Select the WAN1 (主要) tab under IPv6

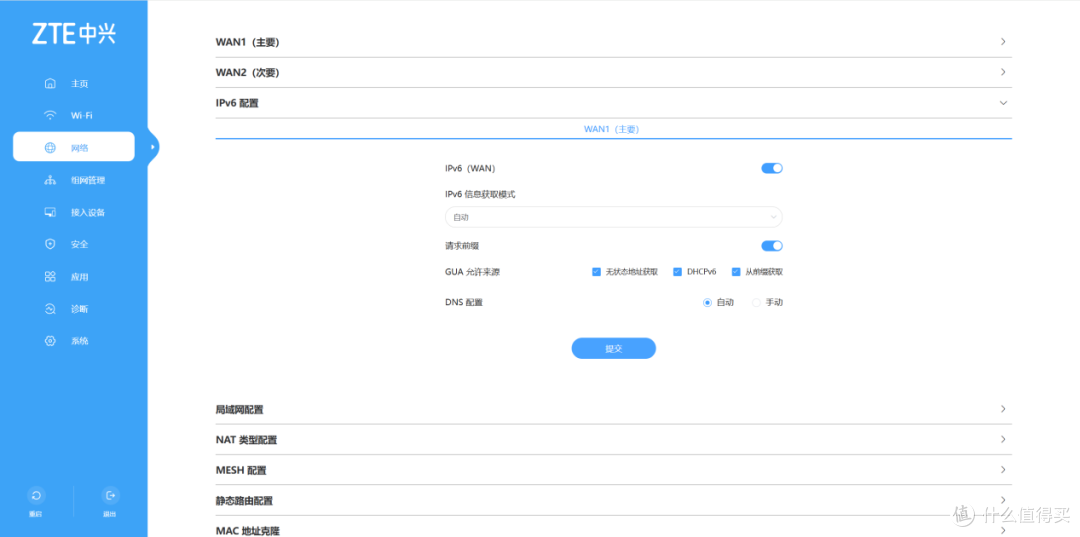pyautogui.click(x=612, y=129)
